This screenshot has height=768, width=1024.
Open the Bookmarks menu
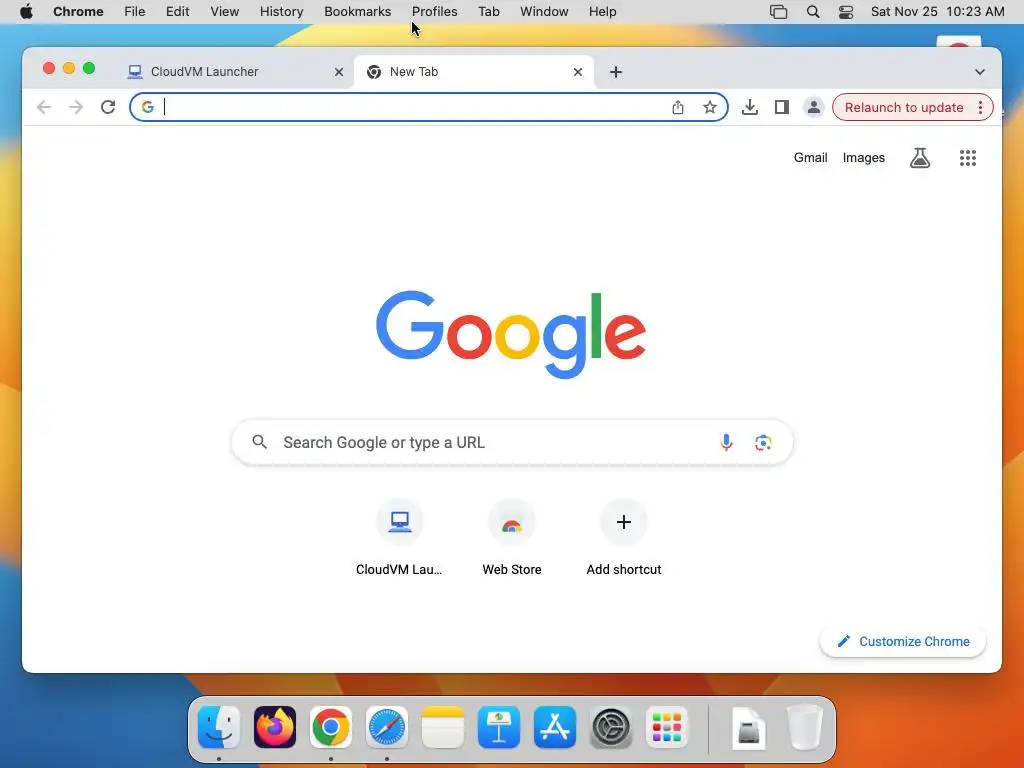(x=357, y=12)
